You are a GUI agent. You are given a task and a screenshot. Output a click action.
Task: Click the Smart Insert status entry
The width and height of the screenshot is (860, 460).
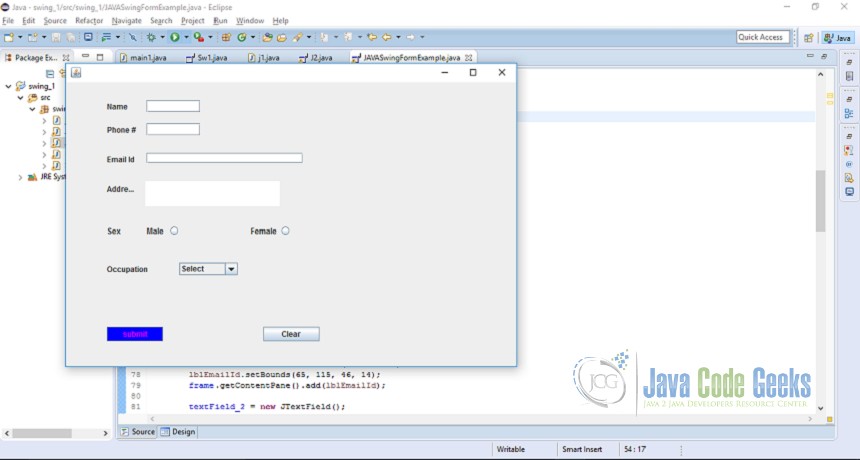tap(582, 449)
